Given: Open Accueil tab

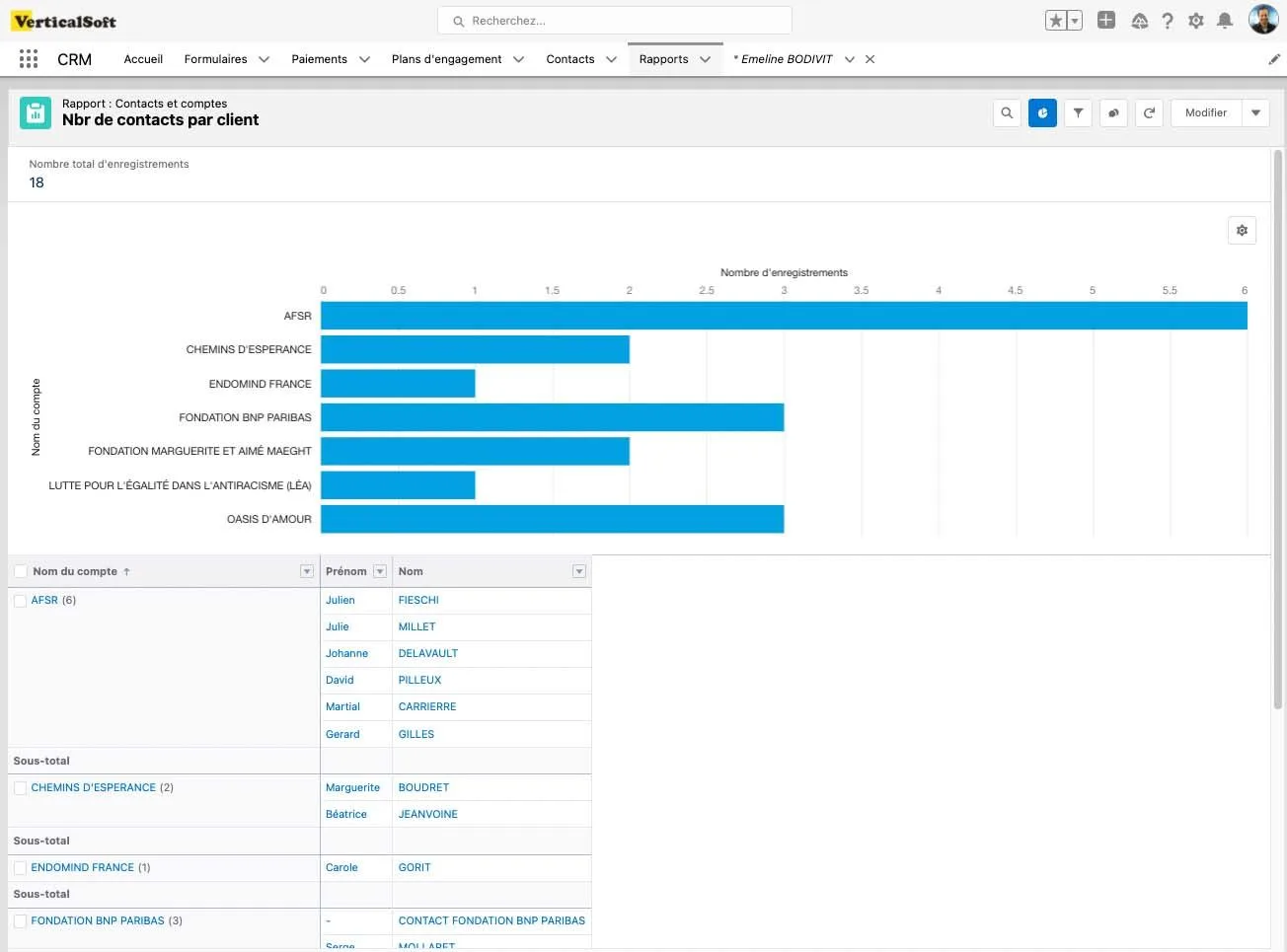Looking at the screenshot, I should [x=143, y=59].
